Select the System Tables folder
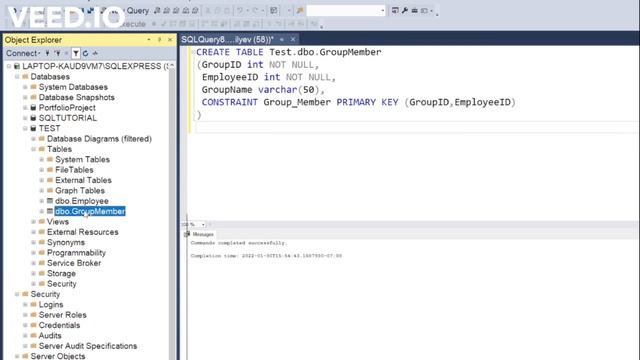The image size is (640, 360). click(82, 160)
